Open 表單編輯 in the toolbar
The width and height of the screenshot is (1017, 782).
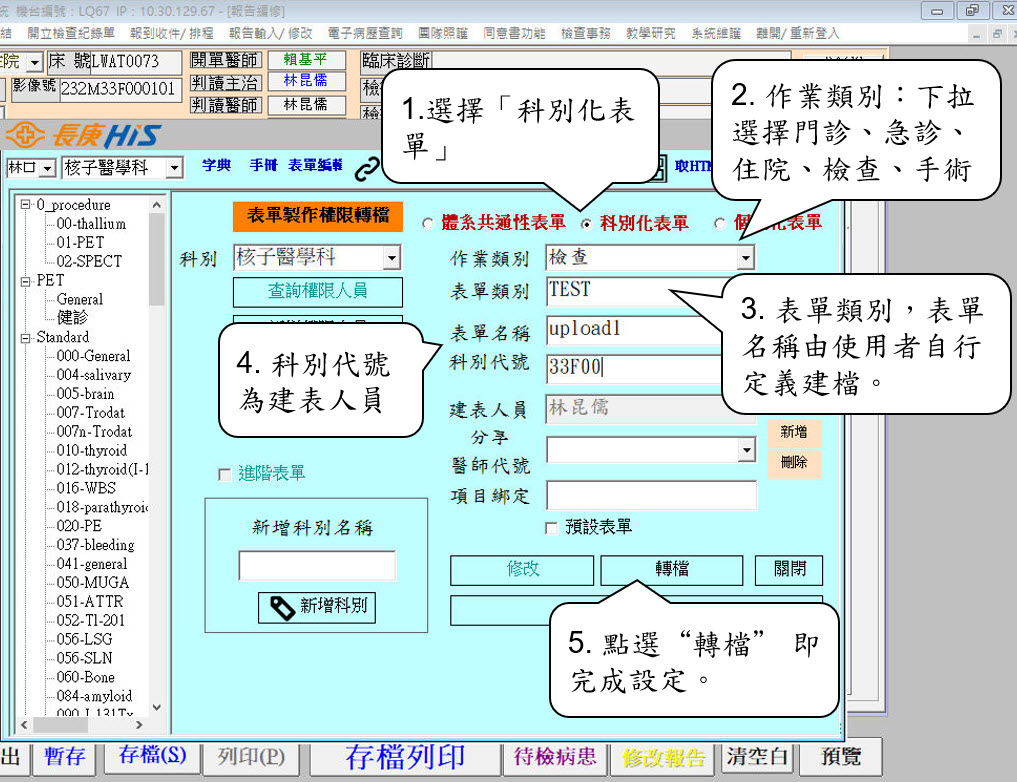pos(315,166)
